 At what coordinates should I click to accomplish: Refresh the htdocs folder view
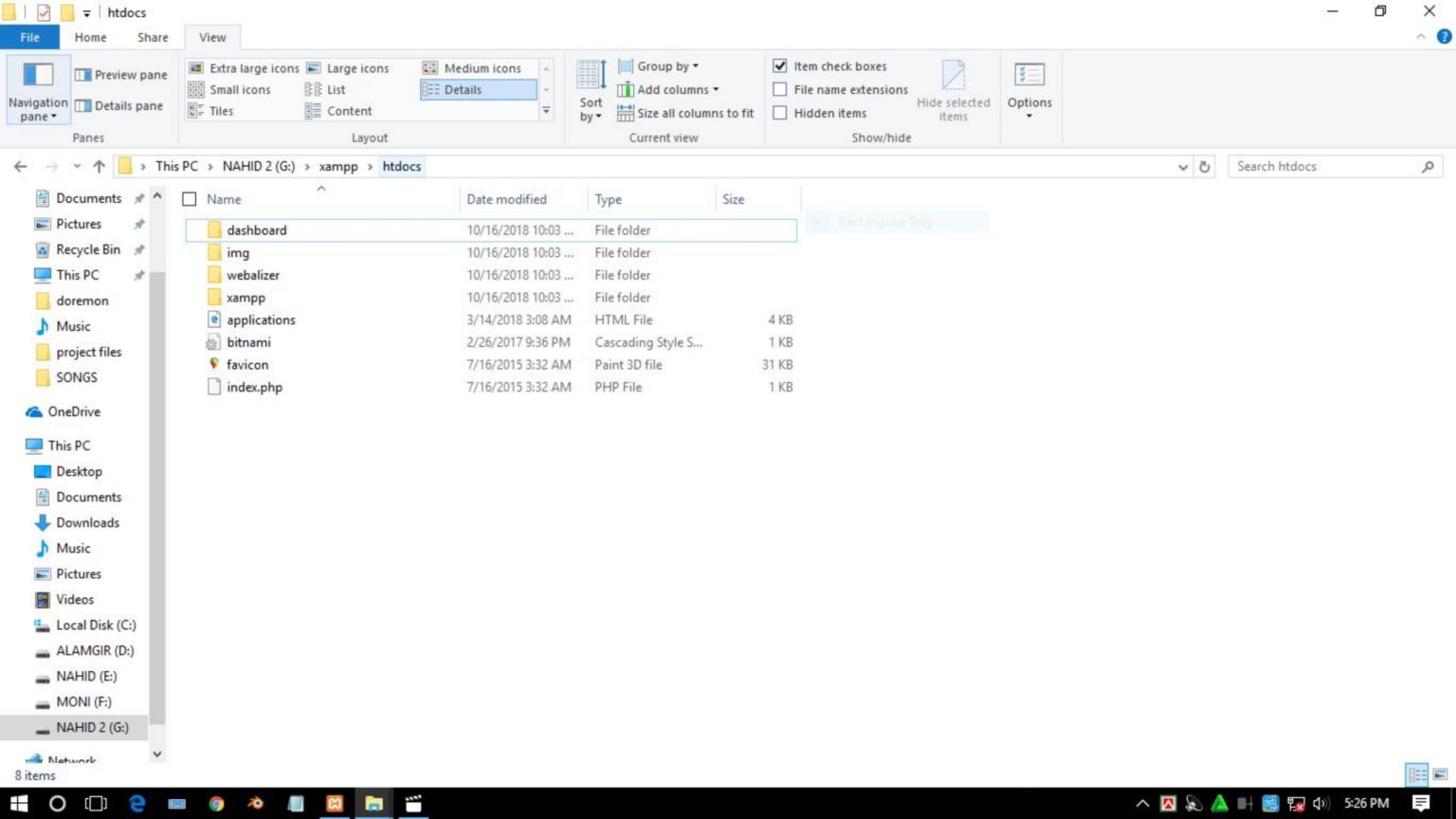[1204, 167]
